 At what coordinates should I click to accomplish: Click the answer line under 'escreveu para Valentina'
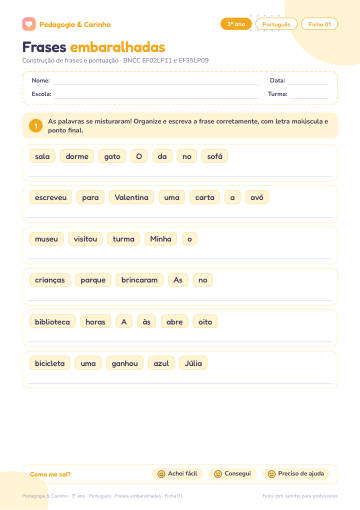point(180,217)
